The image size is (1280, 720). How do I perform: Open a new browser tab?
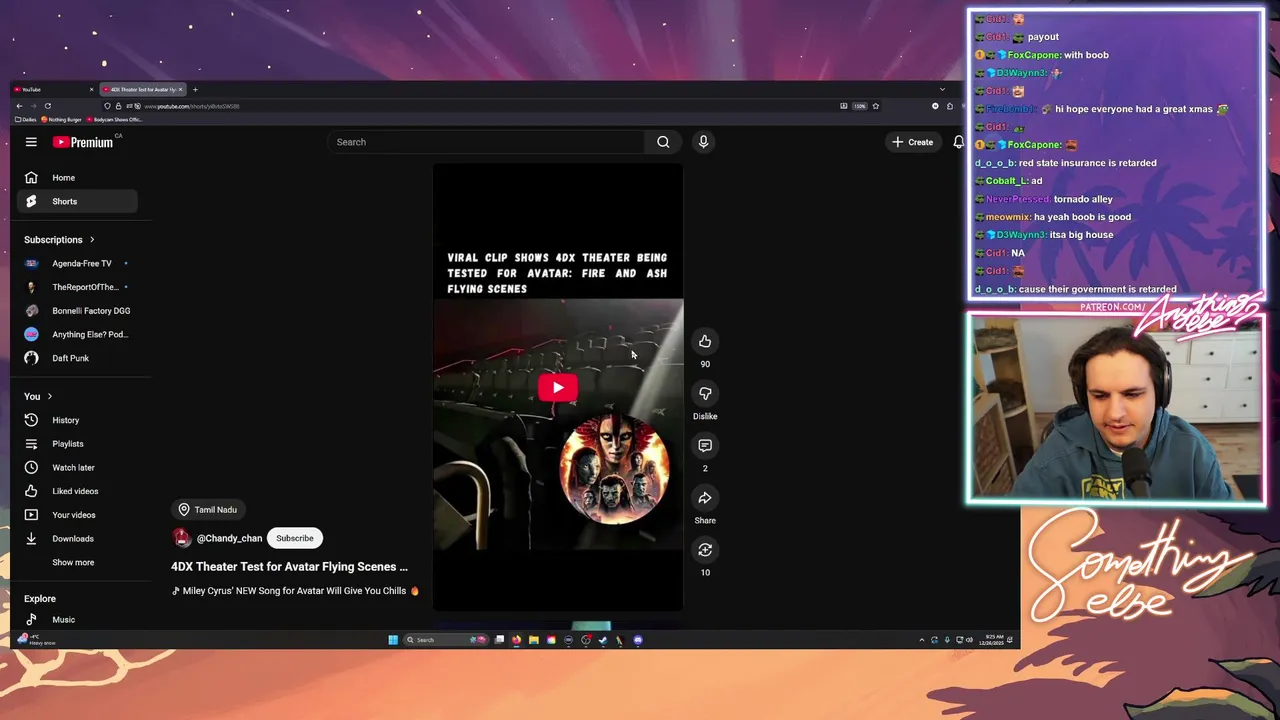(195, 90)
